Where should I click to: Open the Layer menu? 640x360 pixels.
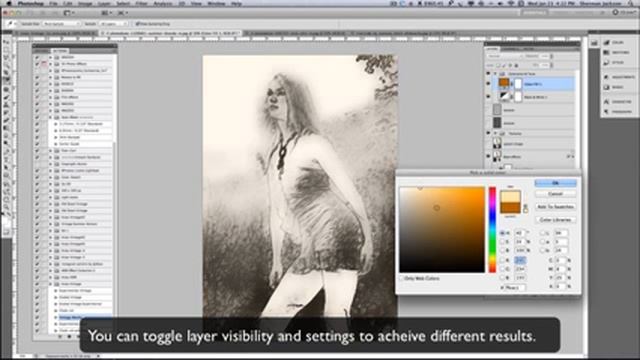click(x=104, y=3)
